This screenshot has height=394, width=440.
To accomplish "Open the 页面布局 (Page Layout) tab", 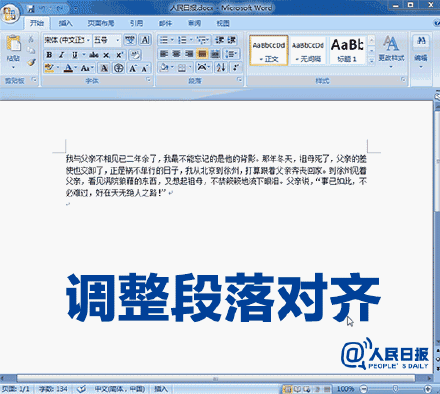I will [101, 23].
